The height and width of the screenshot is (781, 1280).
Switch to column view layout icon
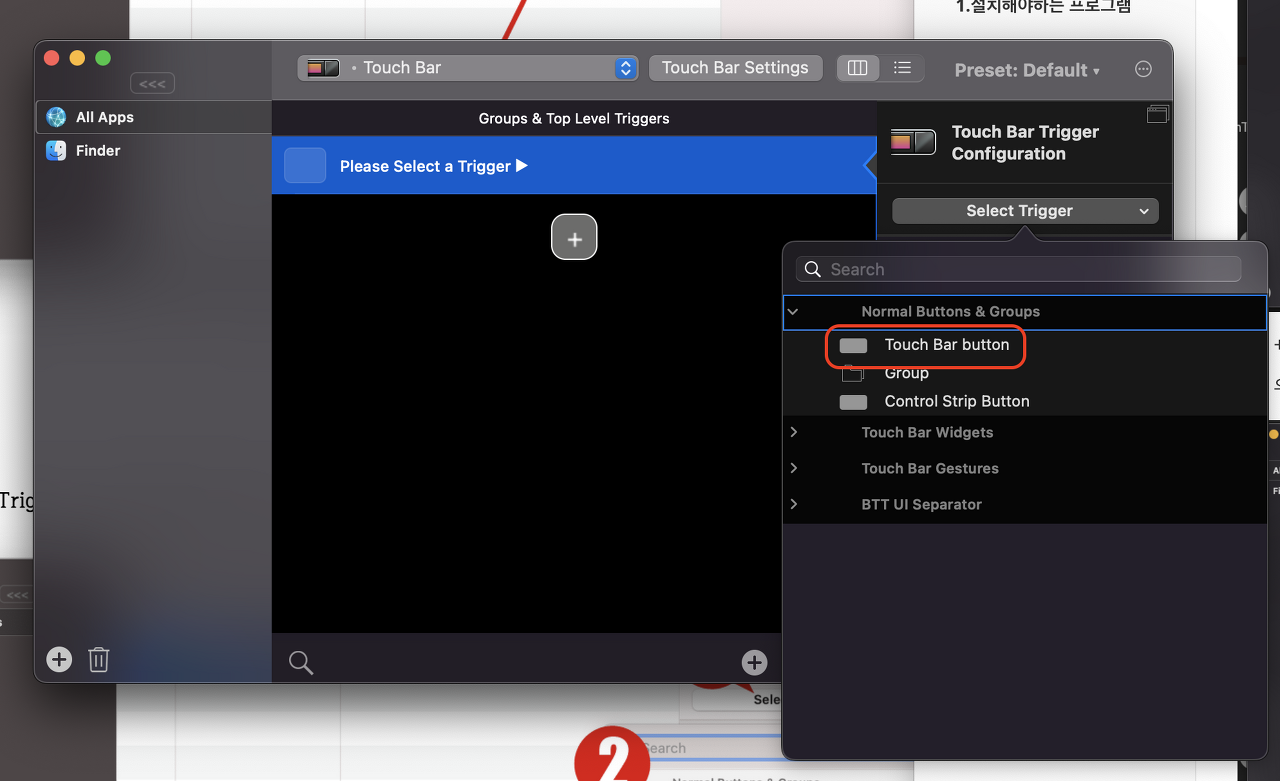[857, 68]
